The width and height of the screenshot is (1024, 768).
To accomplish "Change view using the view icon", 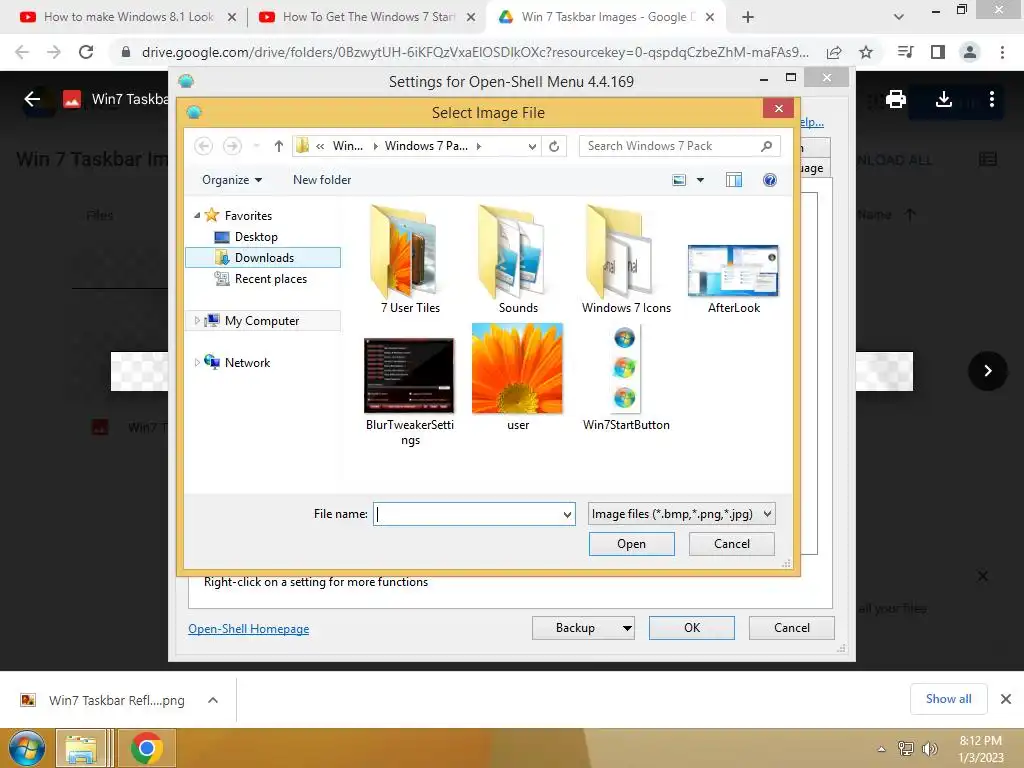I will point(679,180).
